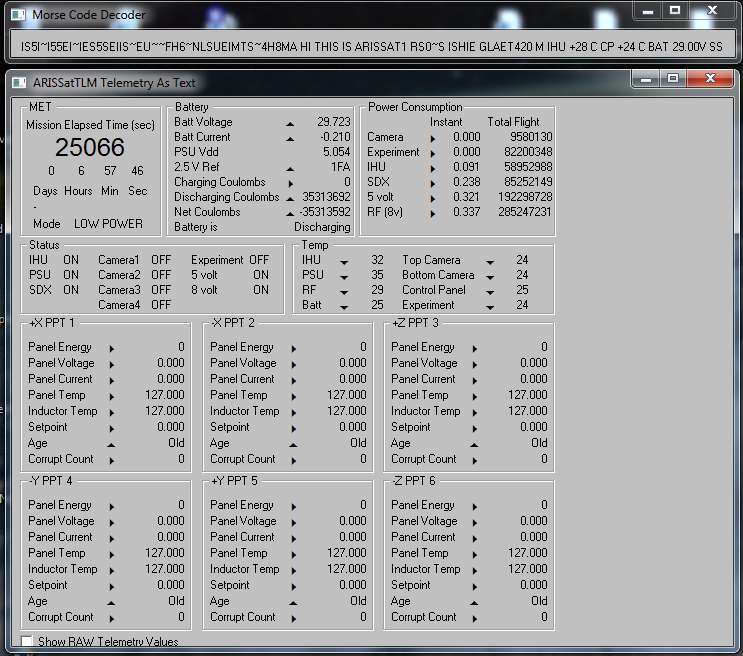Viewport: 743px width, 656px height.
Task: Click the IHU power consumption arrow
Action: click(433, 169)
